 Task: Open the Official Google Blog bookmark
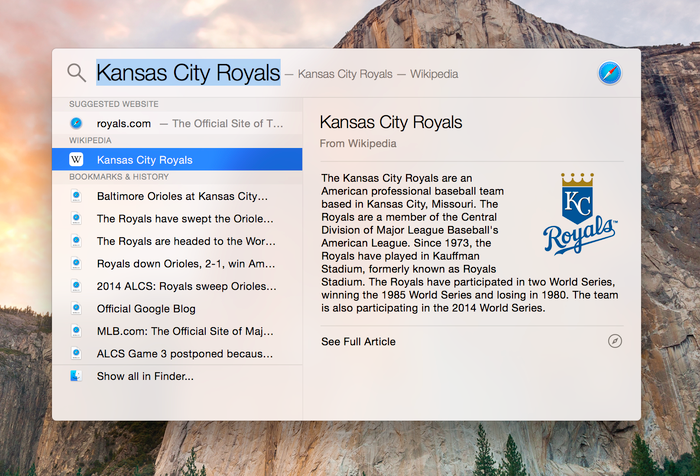pyautogui.click(x=177, y=309)
